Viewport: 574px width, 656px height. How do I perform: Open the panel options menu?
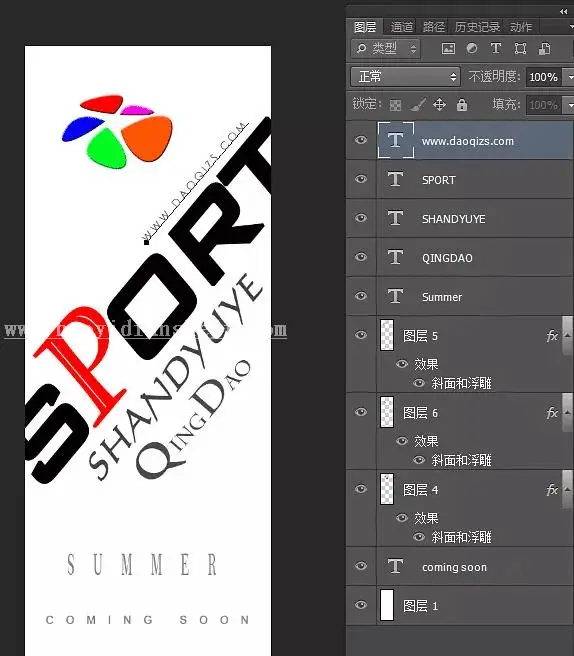(x=571, y=27)
